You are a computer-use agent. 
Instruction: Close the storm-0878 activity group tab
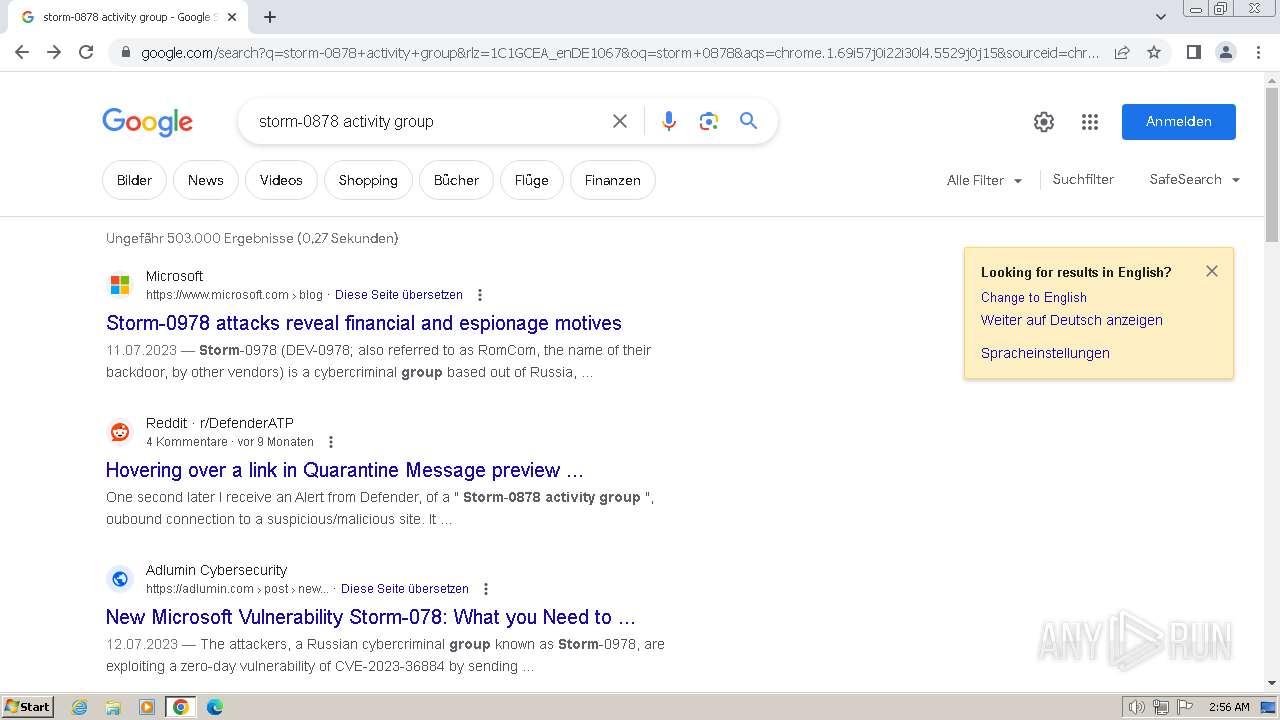(x=232, y=17)
